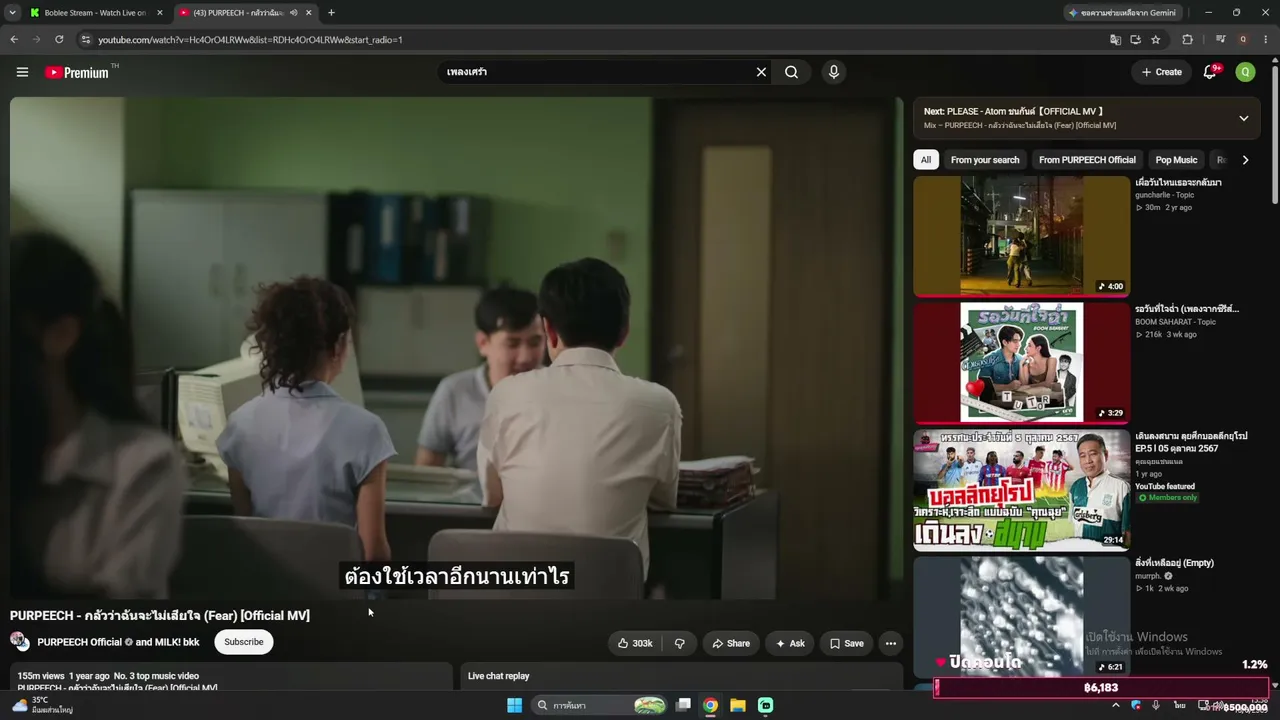Image resolution: width=1280 pixels, height=720 pixels.
Task: Open the Windows Start menu
Action: tap(514, 705)
